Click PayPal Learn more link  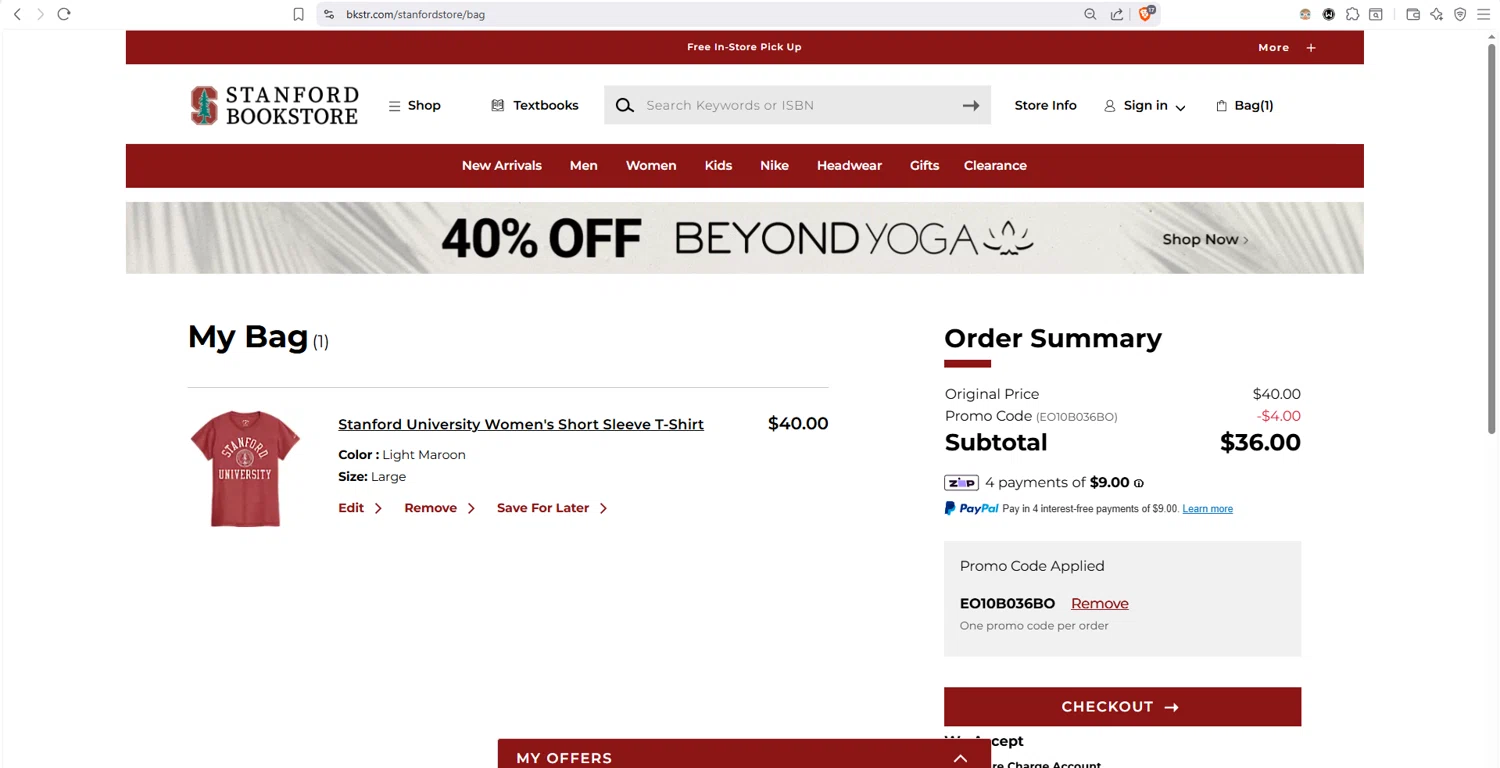click(x=1207, y=509)
